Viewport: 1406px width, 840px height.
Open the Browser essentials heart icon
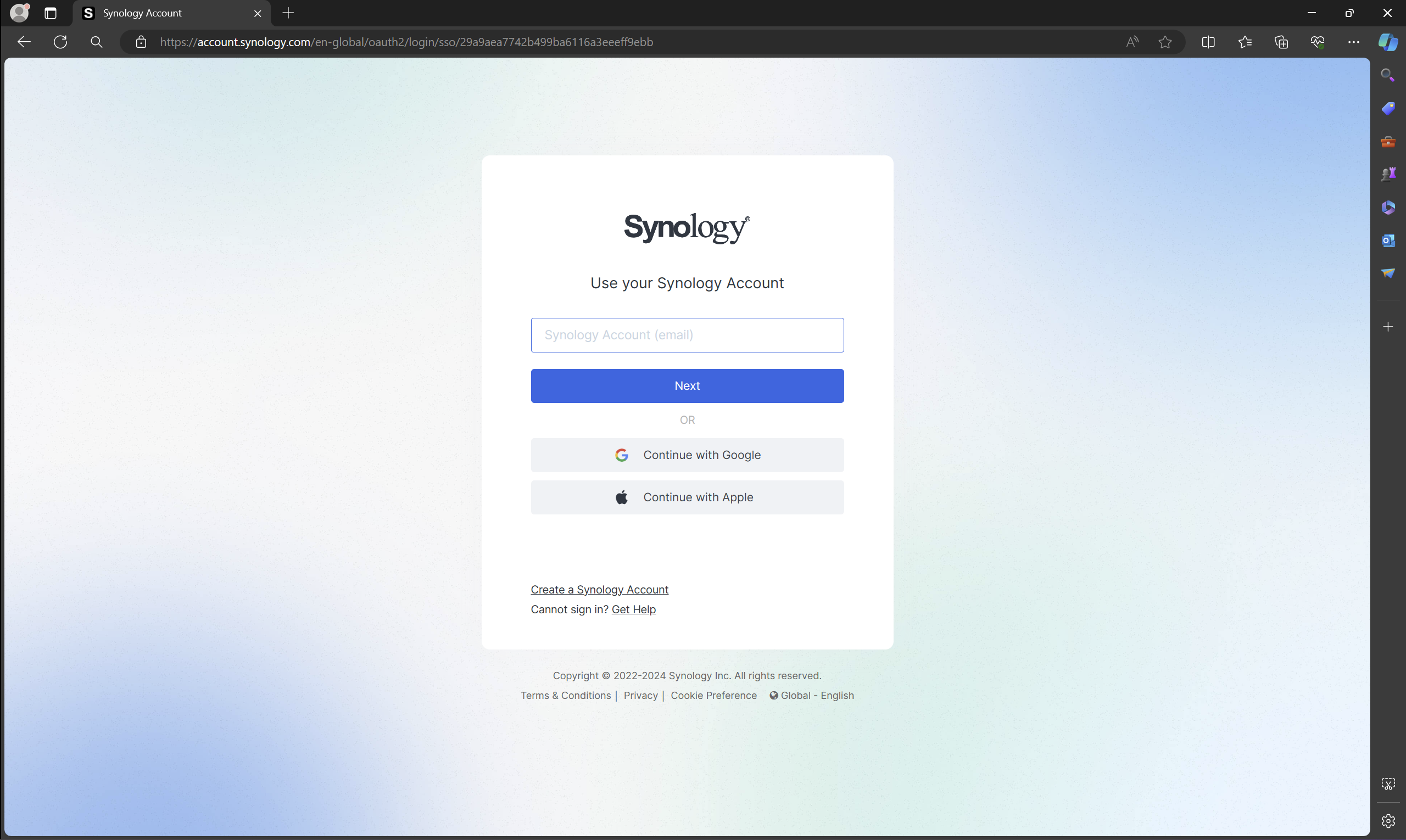pyautogui.click(x=1318, y=42)
